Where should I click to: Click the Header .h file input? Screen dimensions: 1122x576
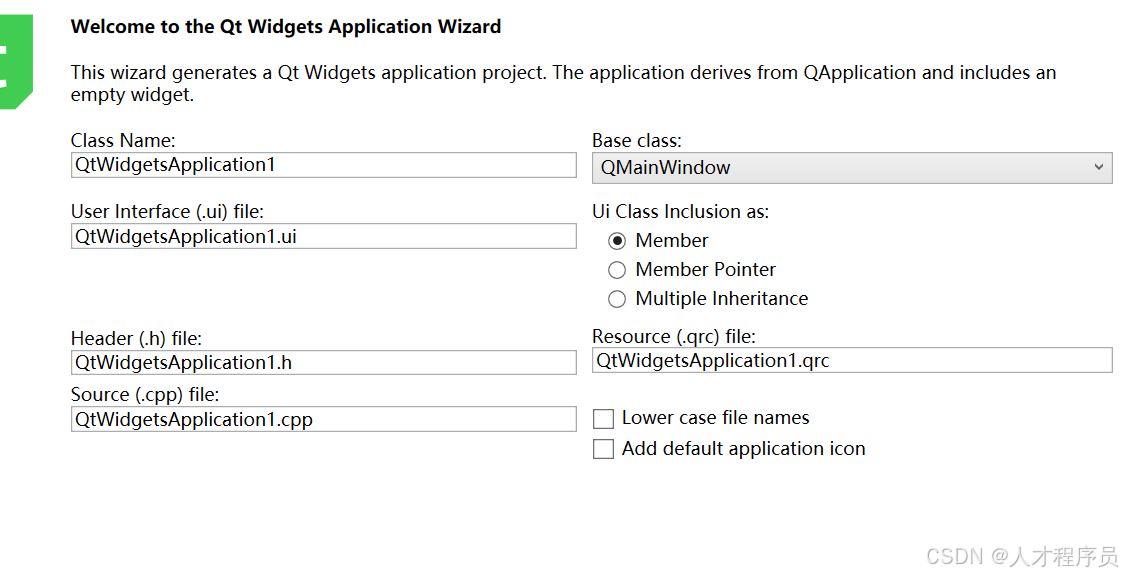point(323,362)
